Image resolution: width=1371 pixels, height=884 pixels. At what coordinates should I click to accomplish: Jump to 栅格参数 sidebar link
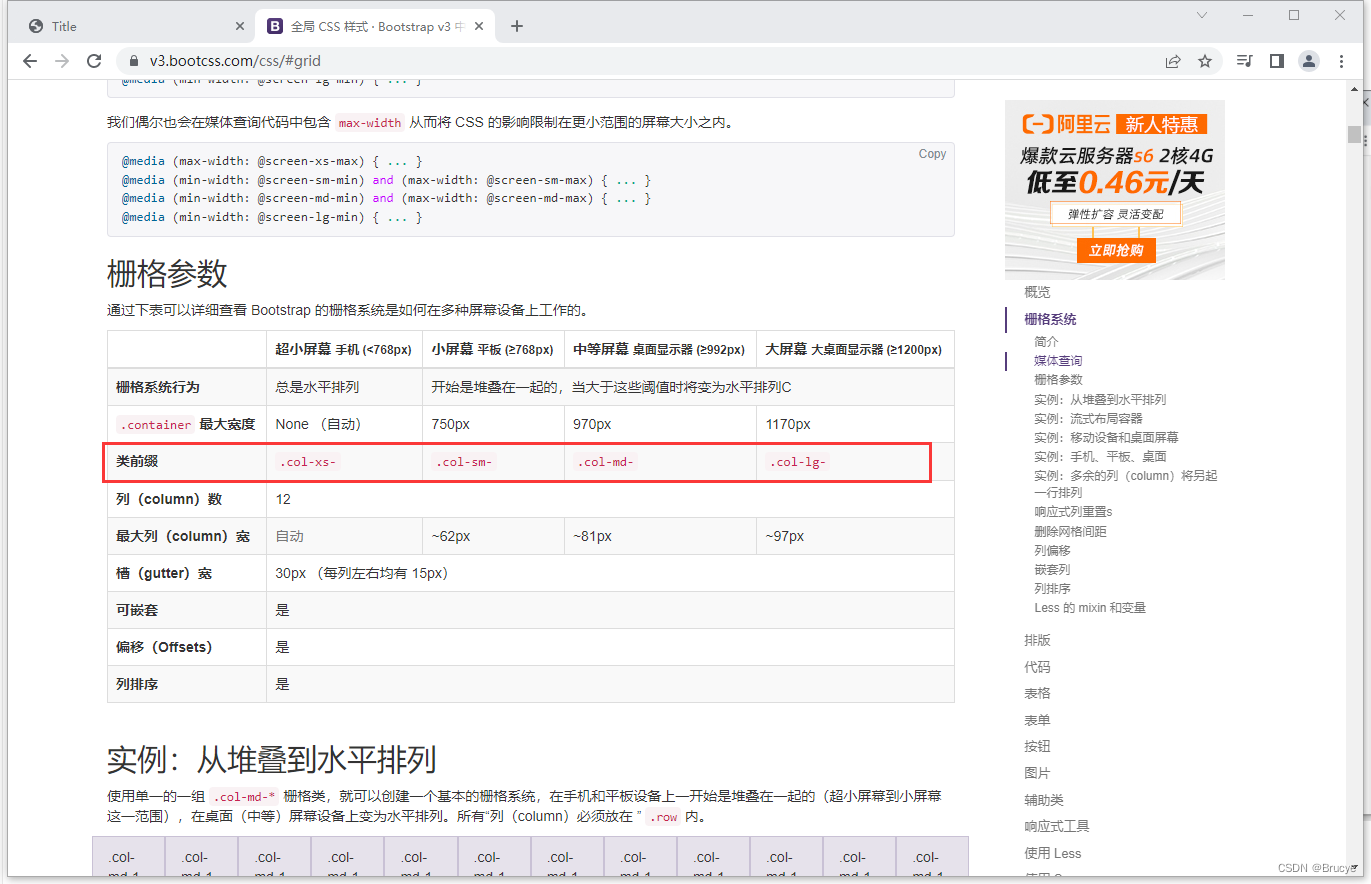[x=1058, y=379]
